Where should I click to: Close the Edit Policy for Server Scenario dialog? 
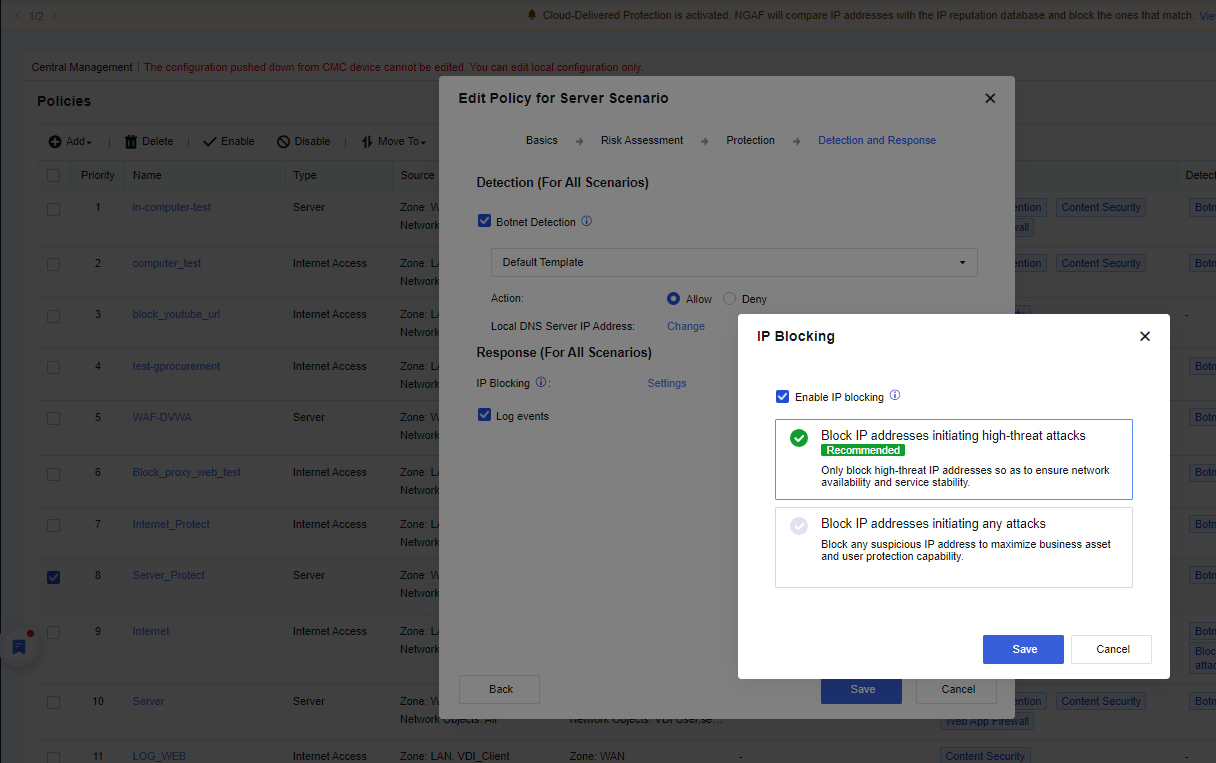(x=990, y=98)
